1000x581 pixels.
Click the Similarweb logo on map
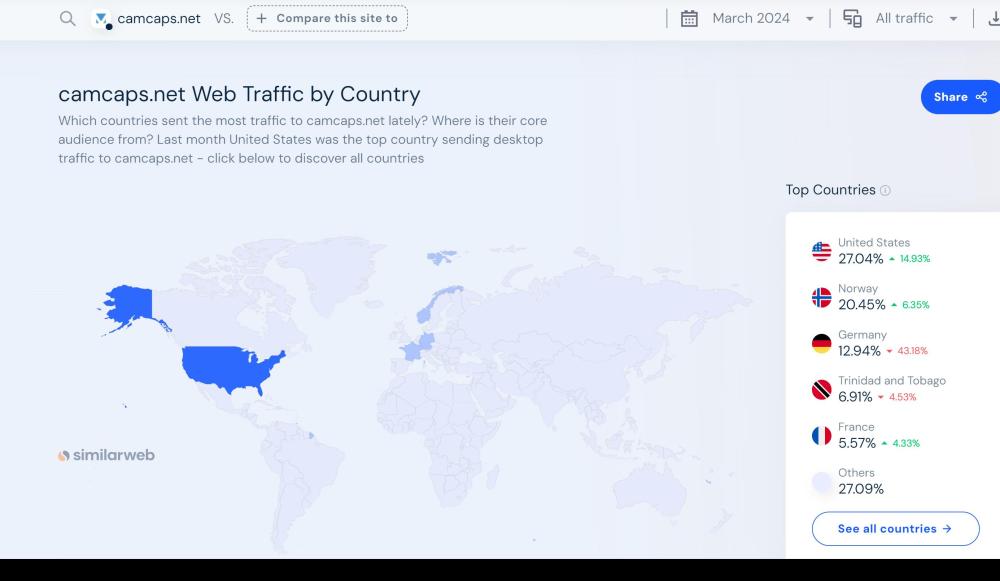point(106,455)
